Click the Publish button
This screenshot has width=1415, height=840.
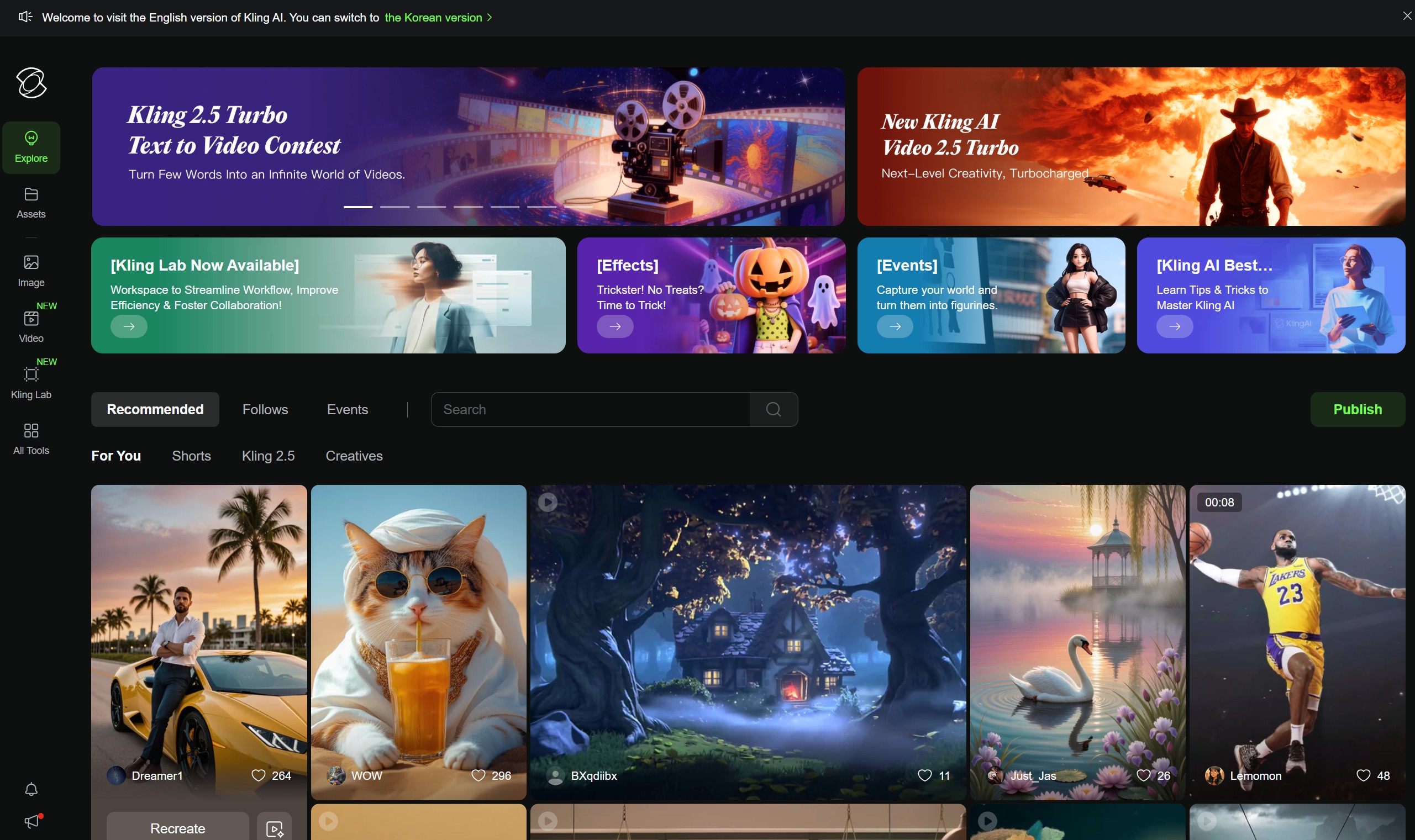point(1357,409)
